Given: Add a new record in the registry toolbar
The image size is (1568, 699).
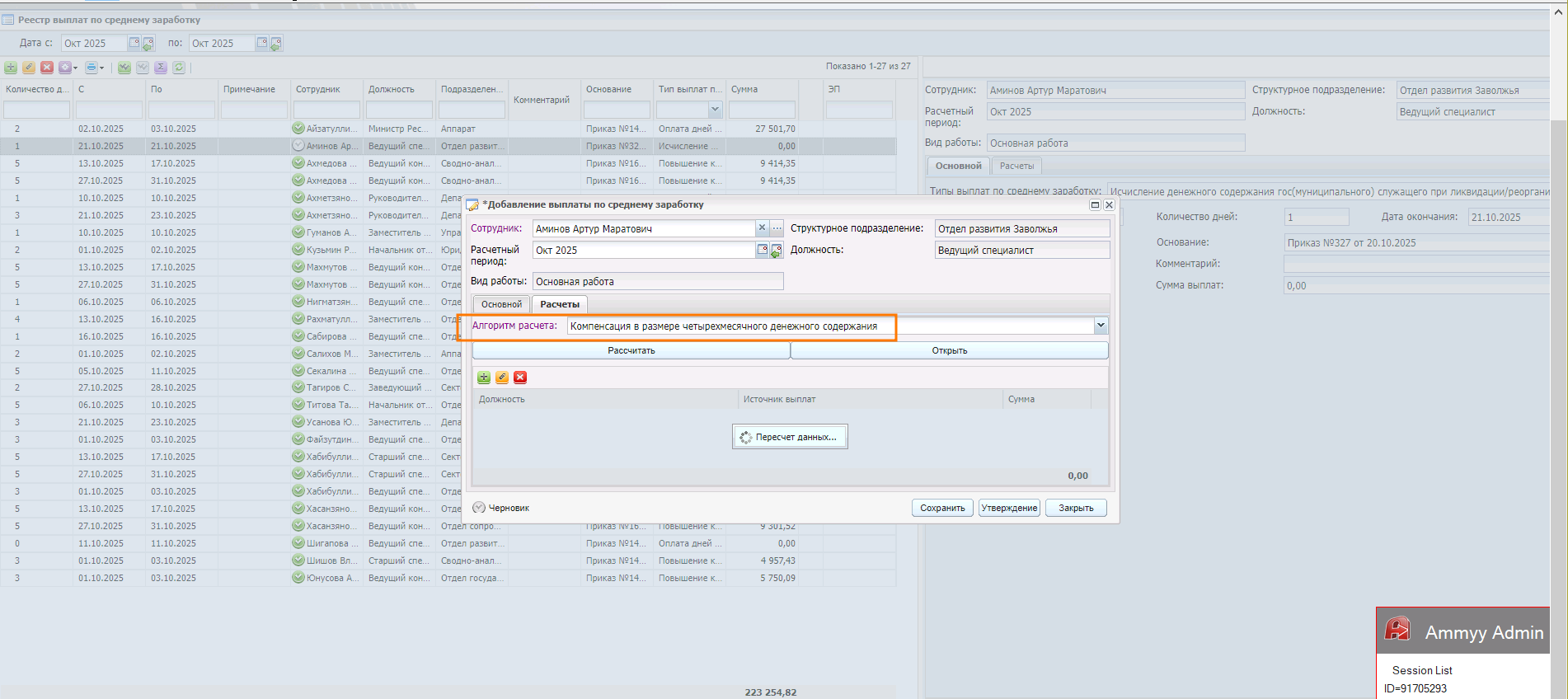Looking at the screenshot, I should point(11,68).
